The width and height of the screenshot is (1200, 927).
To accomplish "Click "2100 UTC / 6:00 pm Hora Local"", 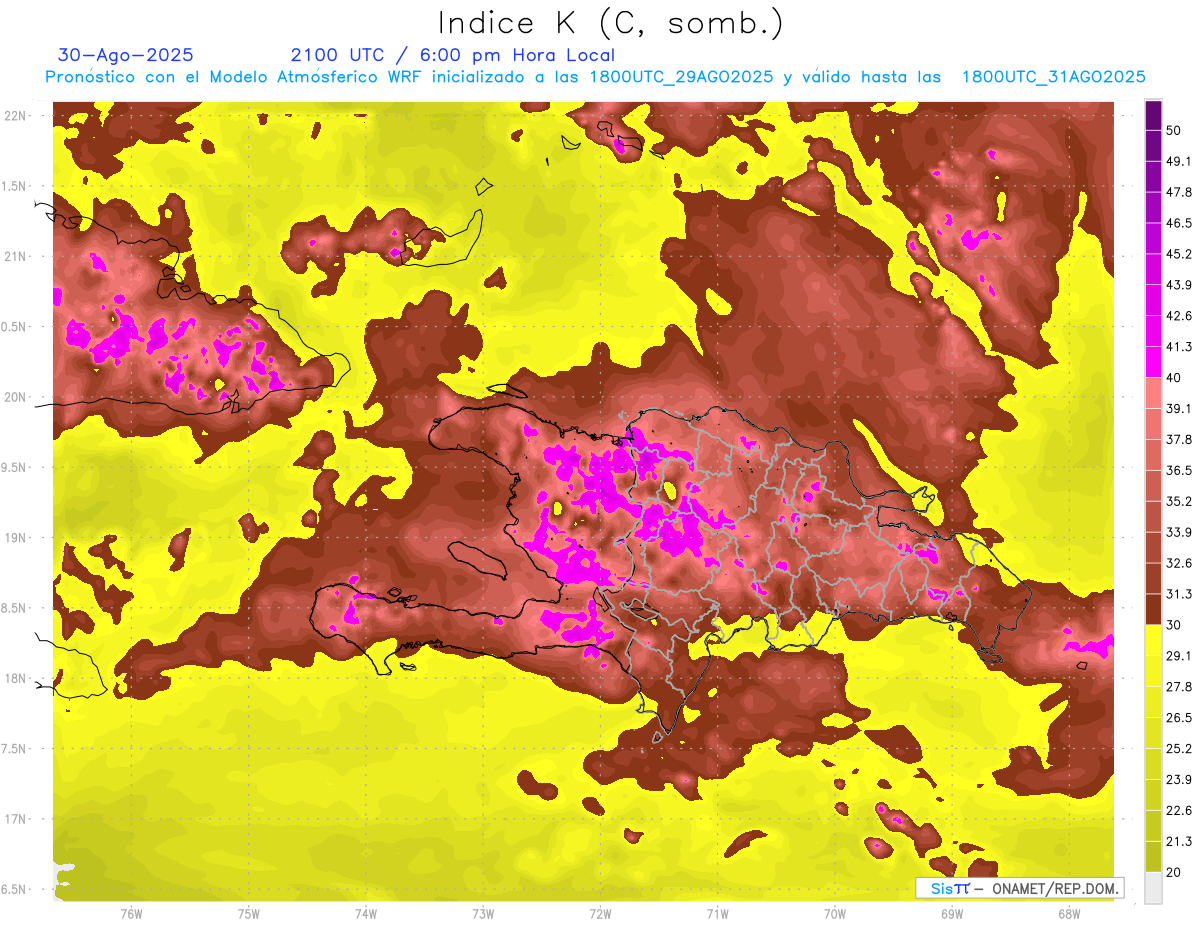I will (x=453, y=55).
